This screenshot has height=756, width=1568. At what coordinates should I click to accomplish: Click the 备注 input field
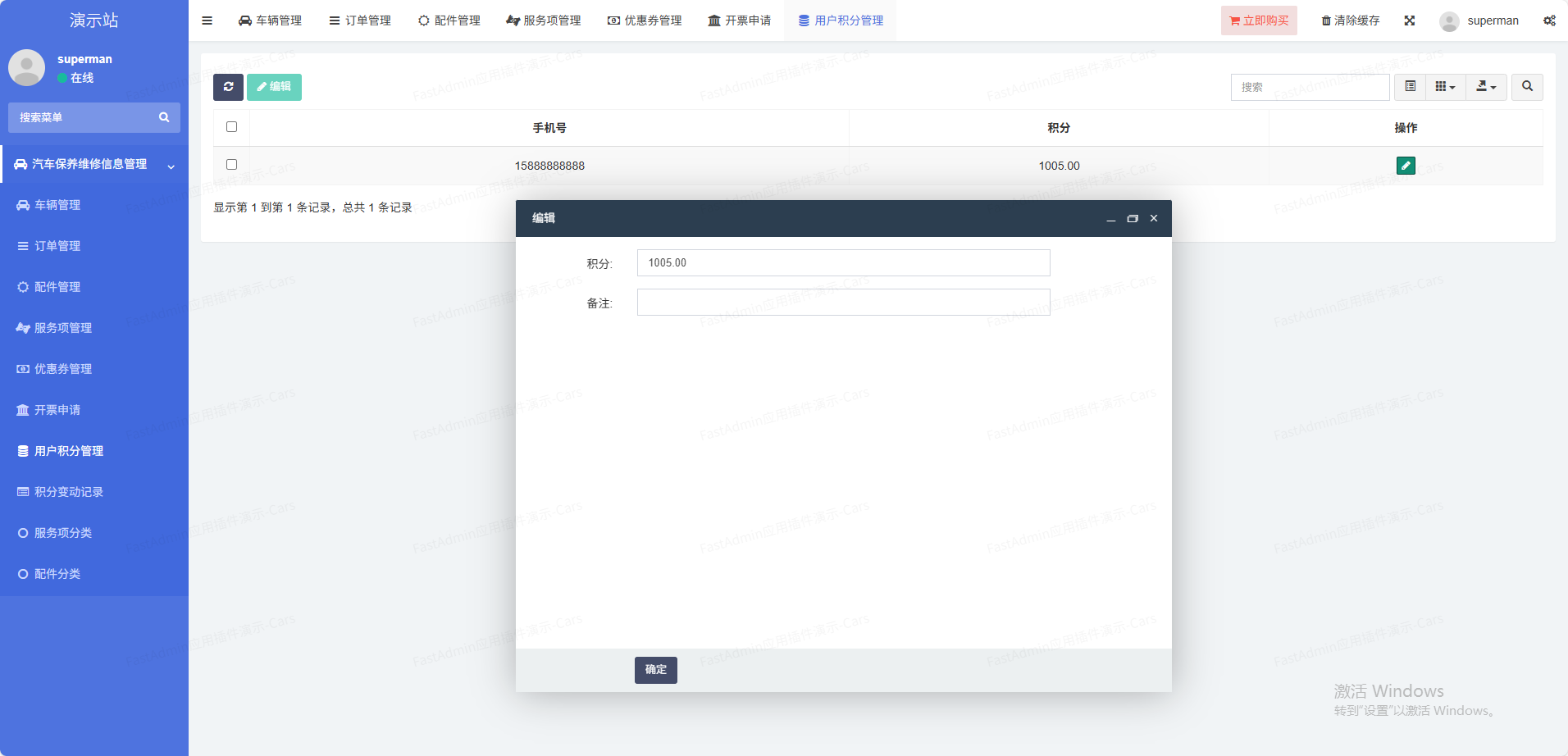click(x=843, y=303)
